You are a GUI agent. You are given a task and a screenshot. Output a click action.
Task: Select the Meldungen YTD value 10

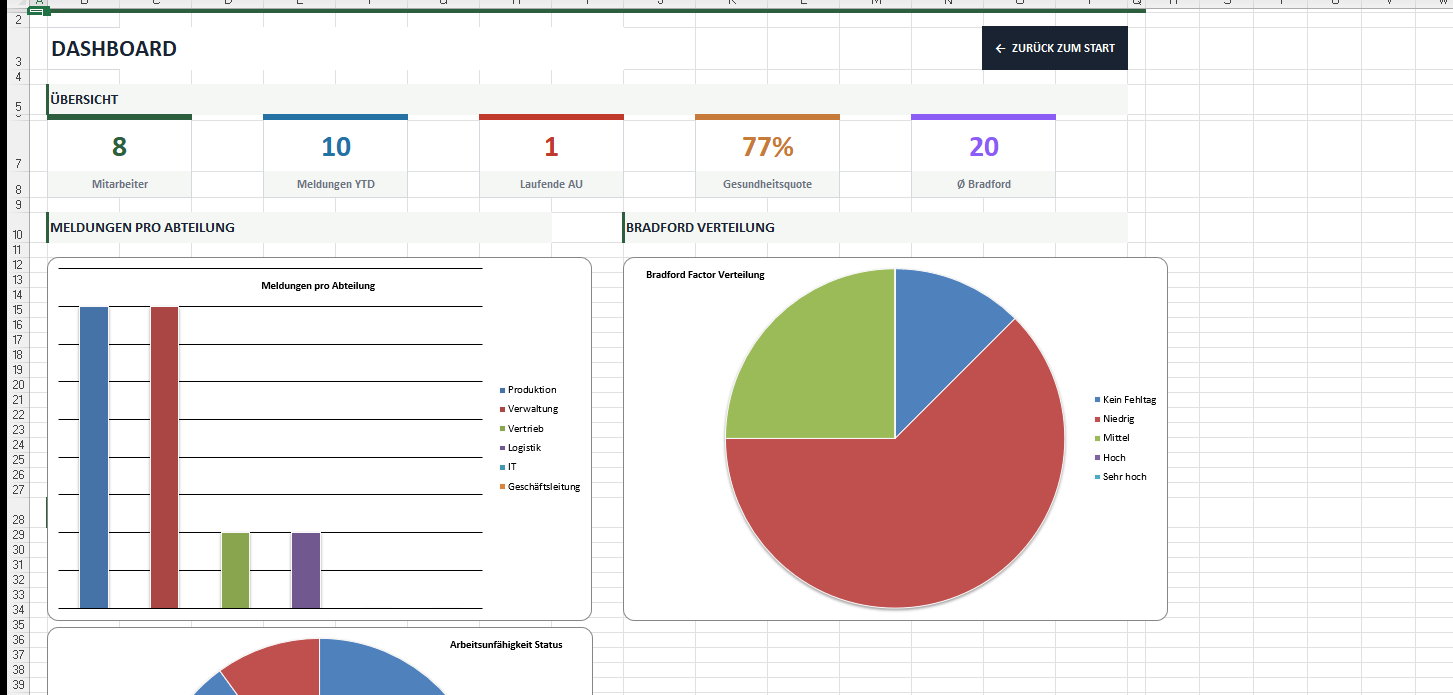(x=335, y=147)
